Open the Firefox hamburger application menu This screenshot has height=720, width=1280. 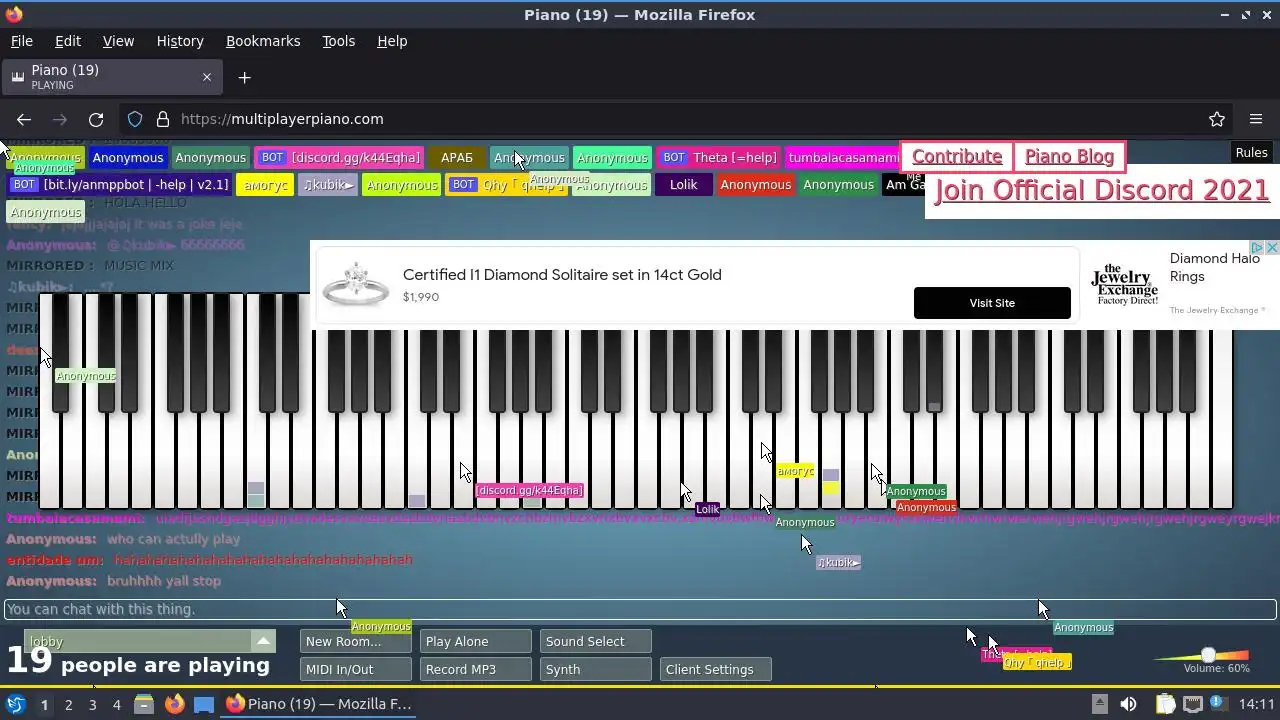click(x=1256, y=119)
